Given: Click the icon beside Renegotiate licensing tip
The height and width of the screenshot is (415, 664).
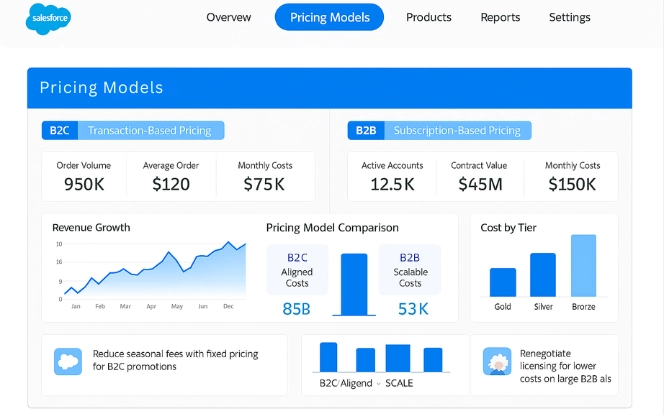Looking at the screenshot, I should [497, 360].
